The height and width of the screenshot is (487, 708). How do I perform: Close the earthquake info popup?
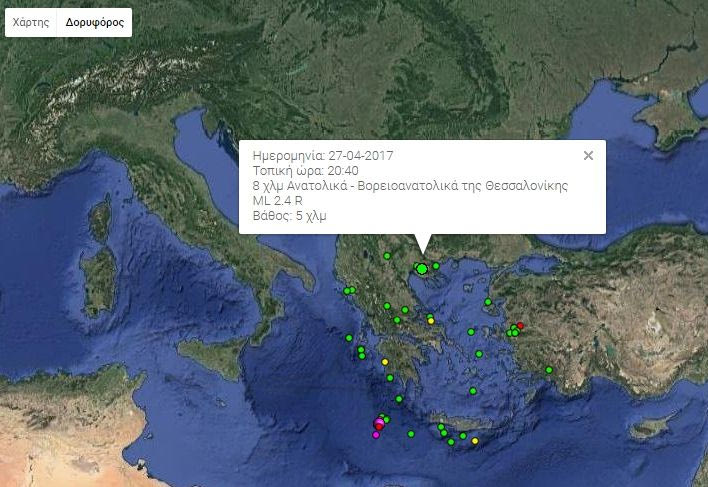pos(588,155)
